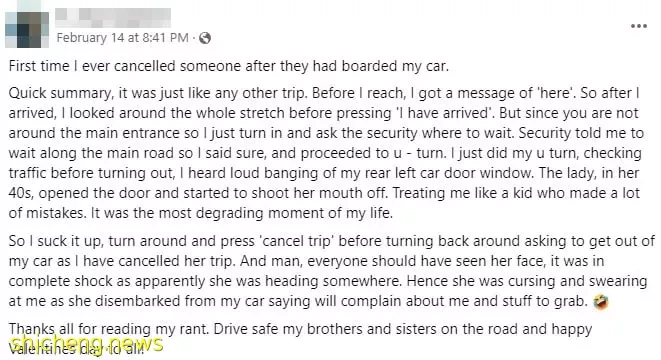Click the globe public audience icon
Image resolution: width=661 pixels, height=360 pixels.
[x=205, y=38]
